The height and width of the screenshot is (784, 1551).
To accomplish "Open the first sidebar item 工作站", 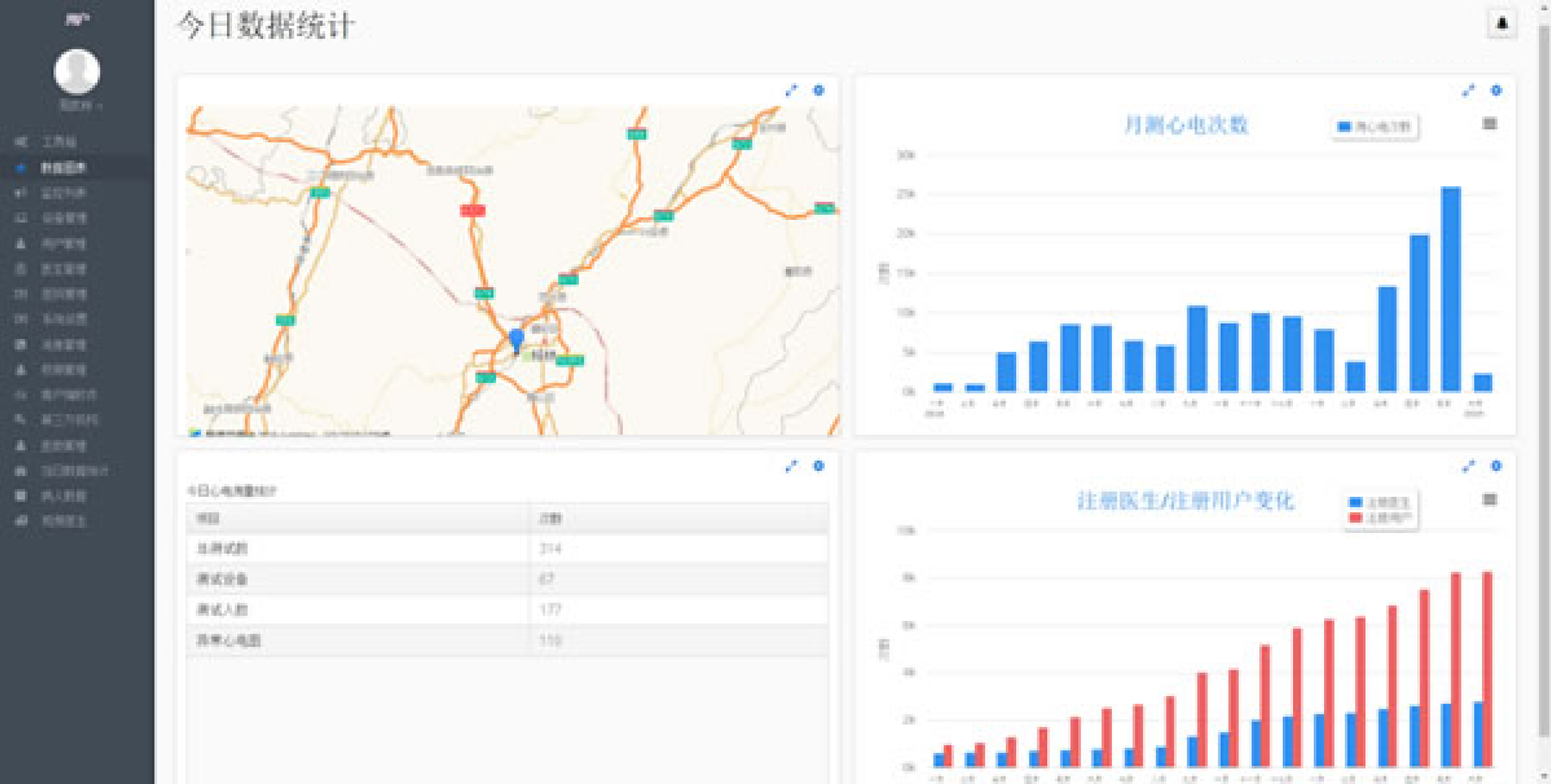I will tap(77, 142).
